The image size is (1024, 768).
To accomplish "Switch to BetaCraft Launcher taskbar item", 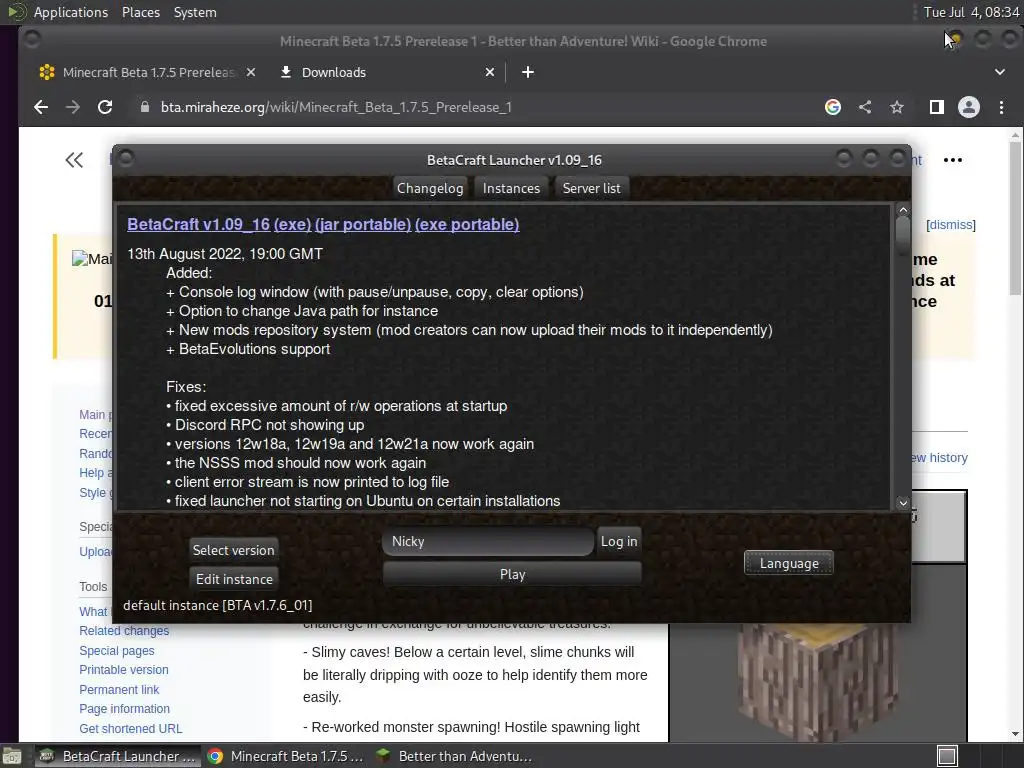I will point(118,756).
